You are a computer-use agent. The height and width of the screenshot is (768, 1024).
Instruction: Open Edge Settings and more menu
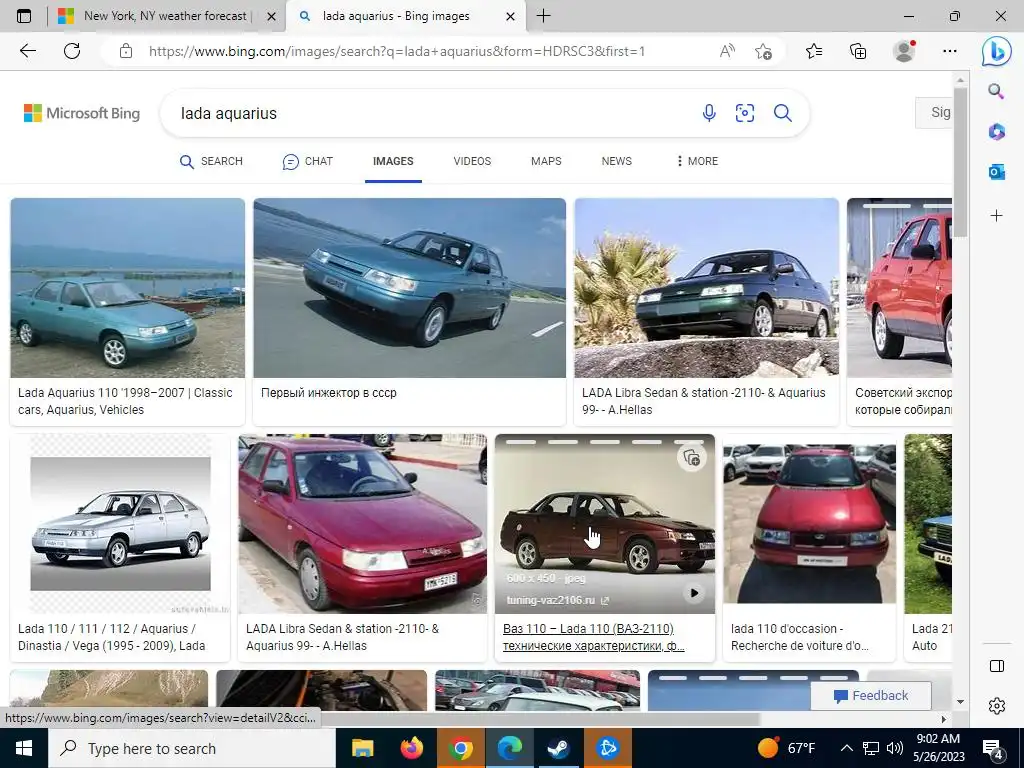tap(950, 51)
